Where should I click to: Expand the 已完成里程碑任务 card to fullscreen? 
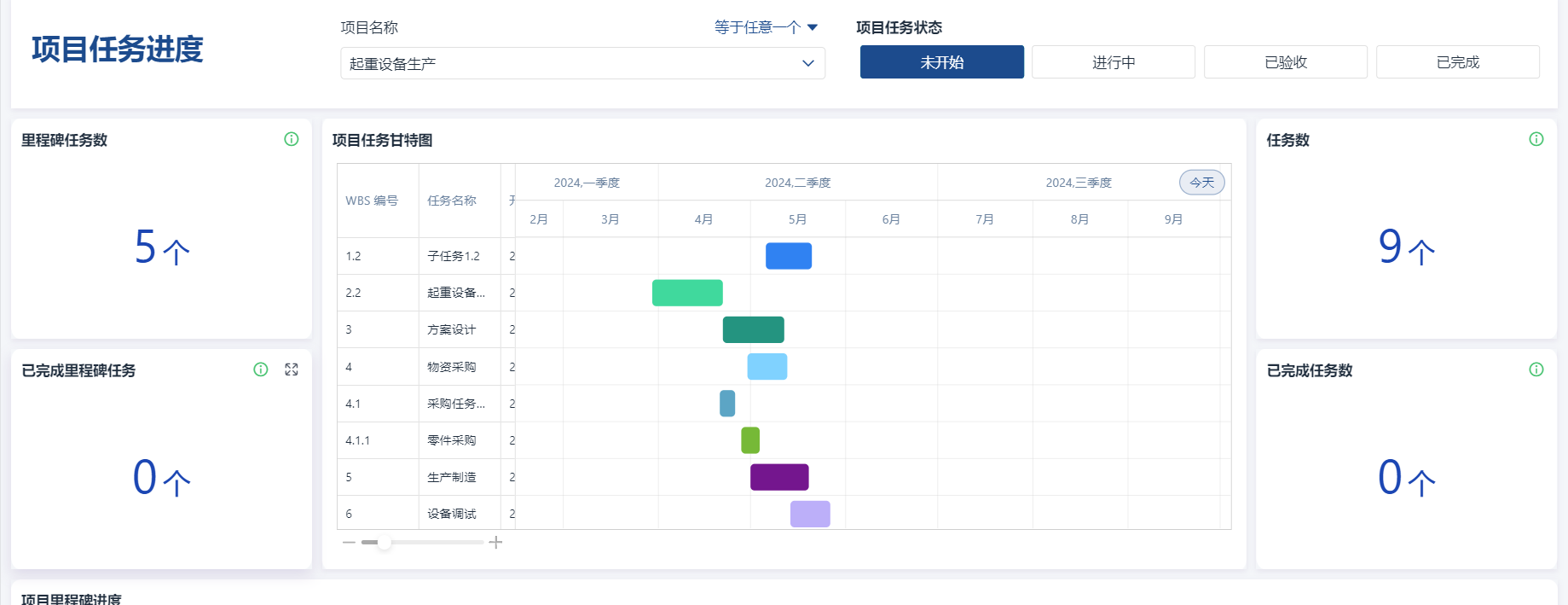tap(292, 369)
